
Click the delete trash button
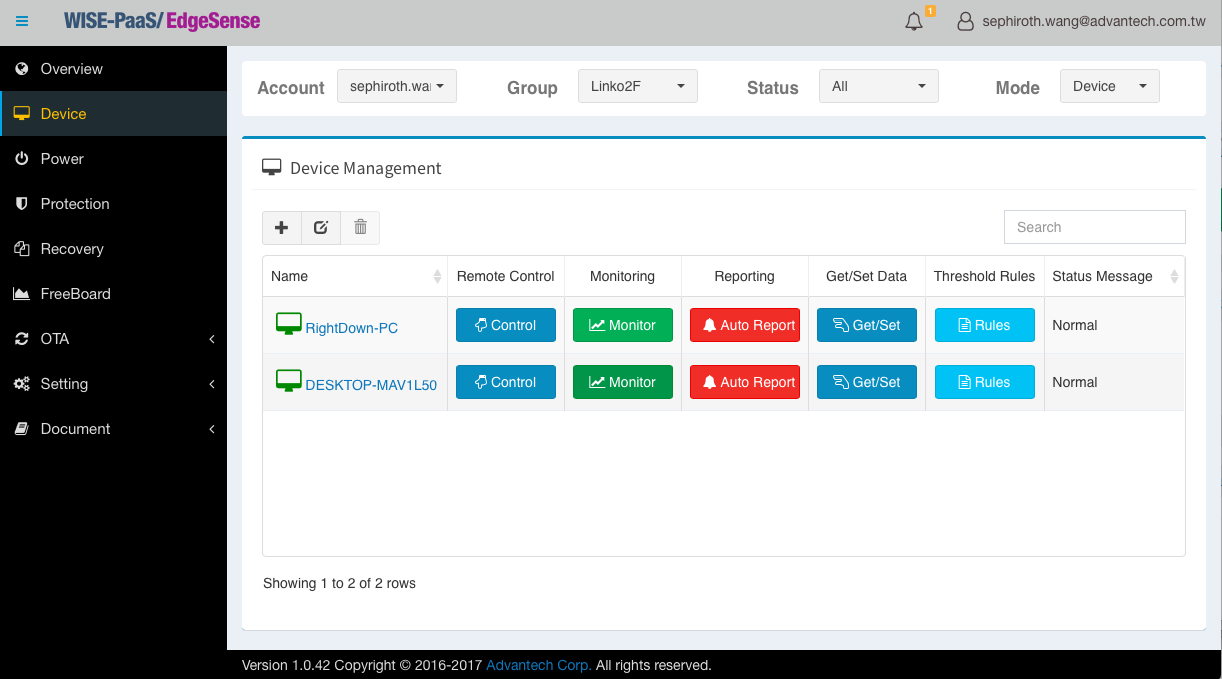pyautogui.click(x=360, y=227)
